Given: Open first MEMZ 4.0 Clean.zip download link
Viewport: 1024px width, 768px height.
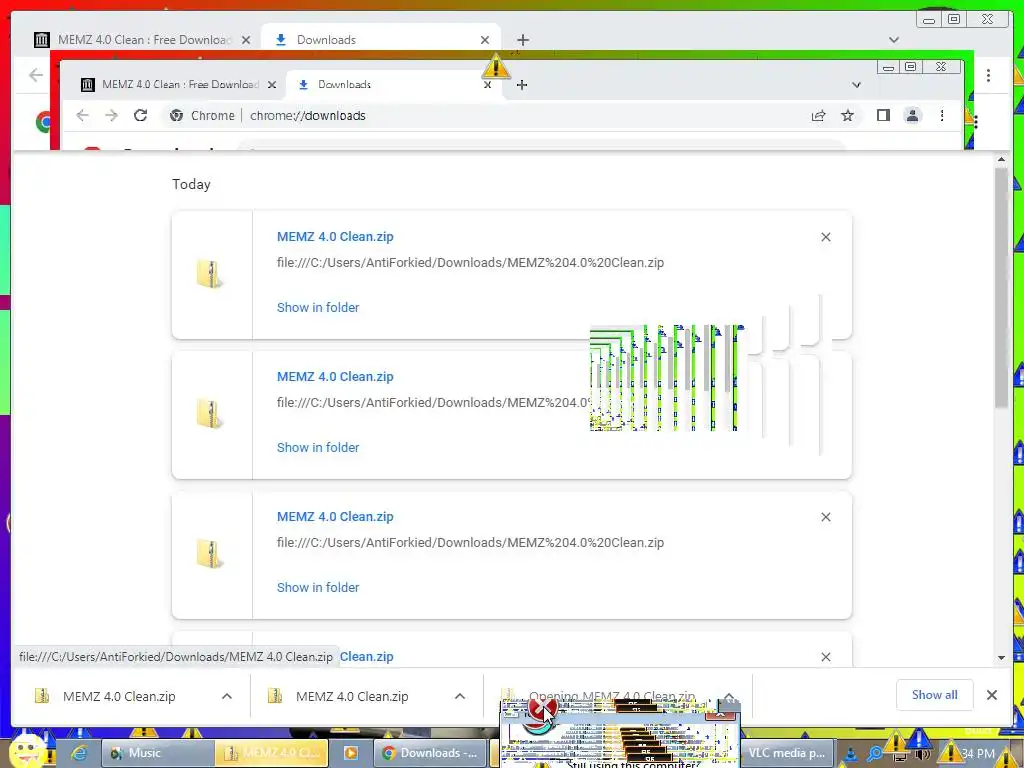Looking at the screenshot, I should point(335,237).
